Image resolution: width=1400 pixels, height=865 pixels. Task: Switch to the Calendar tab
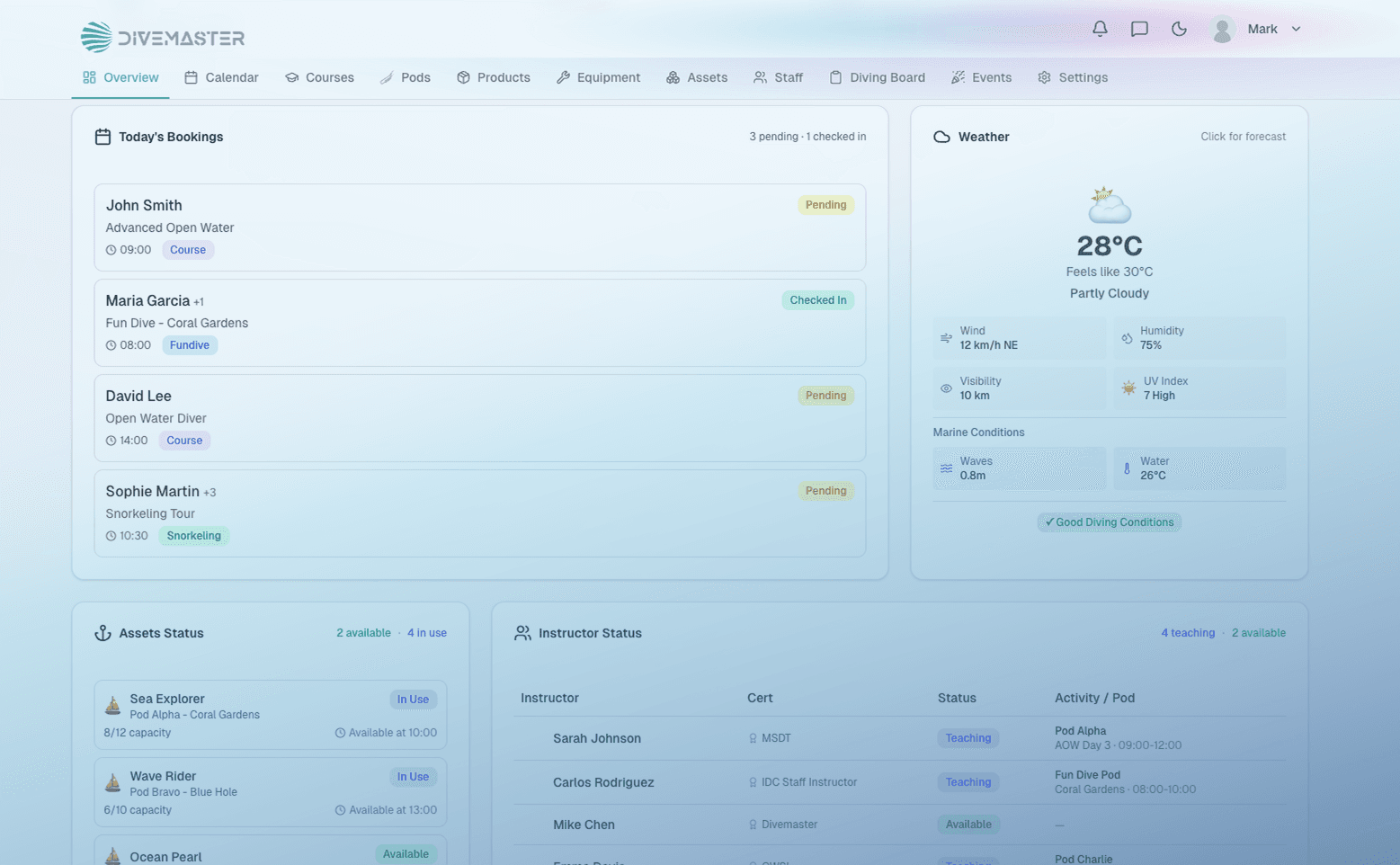click(x=221, y=77)
